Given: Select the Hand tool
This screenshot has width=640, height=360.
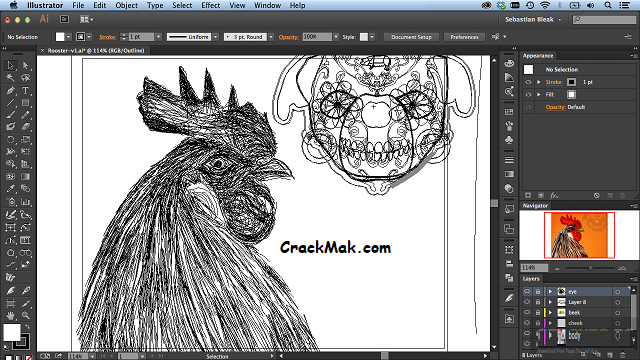Looking at the screenshot, I should [11, 315].
